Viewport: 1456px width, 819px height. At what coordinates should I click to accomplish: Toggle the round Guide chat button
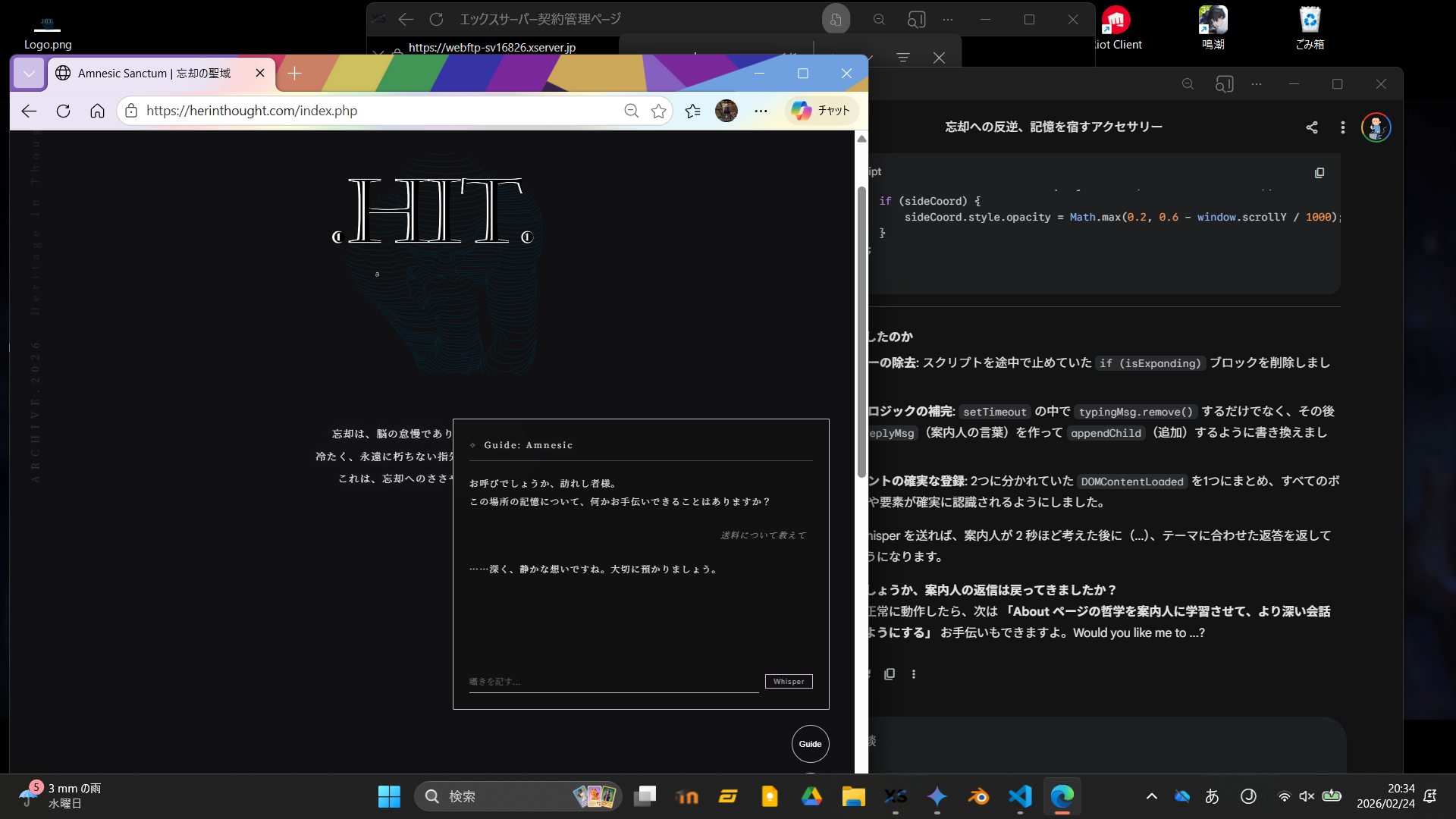coord(810,744)
